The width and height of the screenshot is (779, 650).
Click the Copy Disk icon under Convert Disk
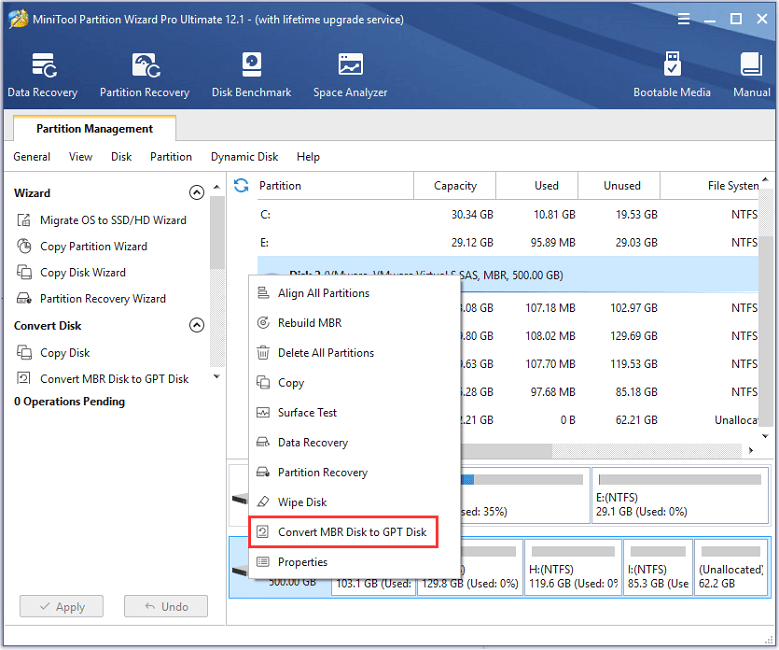point(24,352)
